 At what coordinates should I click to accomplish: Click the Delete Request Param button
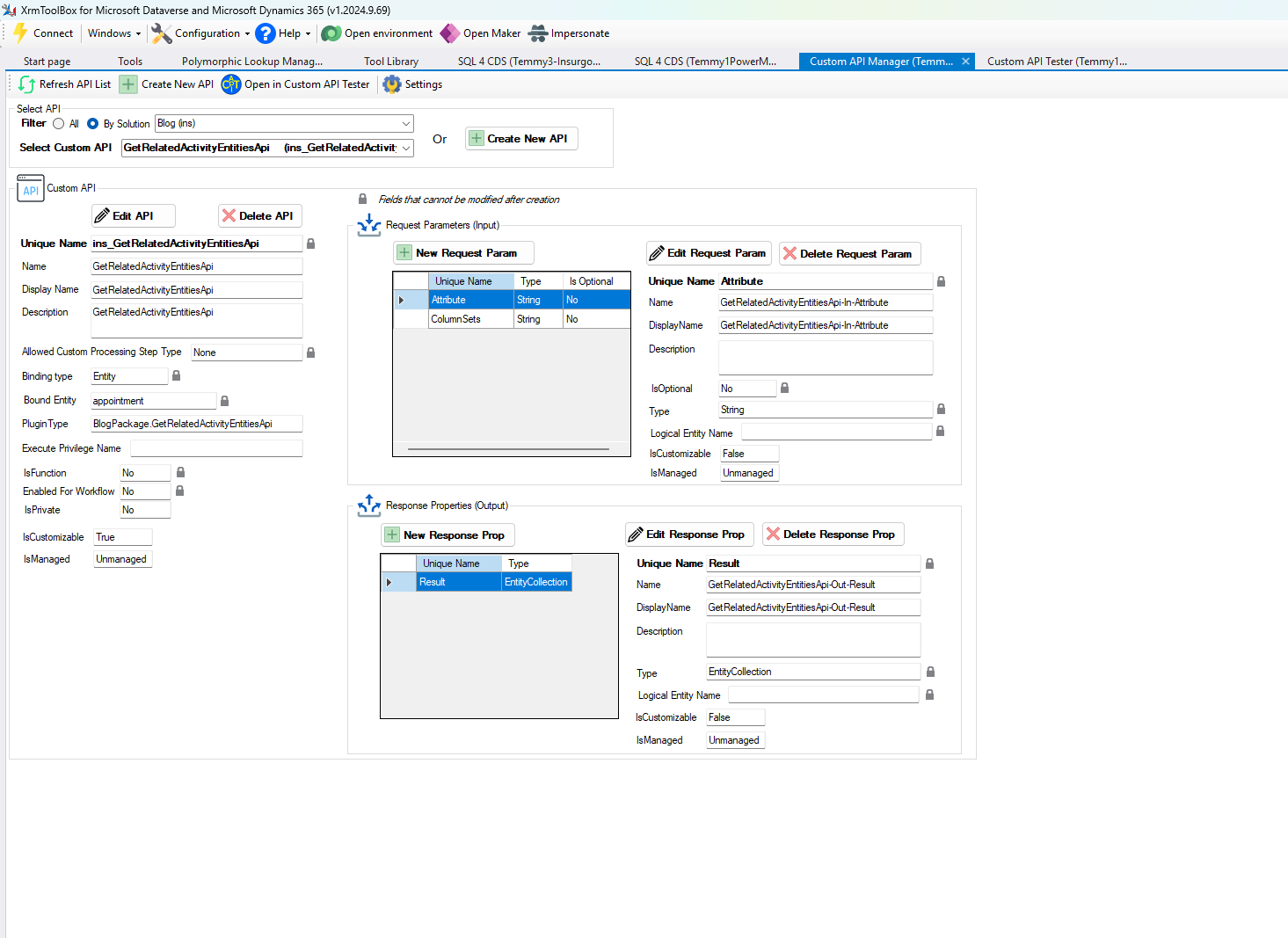pyautogui.click(x=850, y=253)
